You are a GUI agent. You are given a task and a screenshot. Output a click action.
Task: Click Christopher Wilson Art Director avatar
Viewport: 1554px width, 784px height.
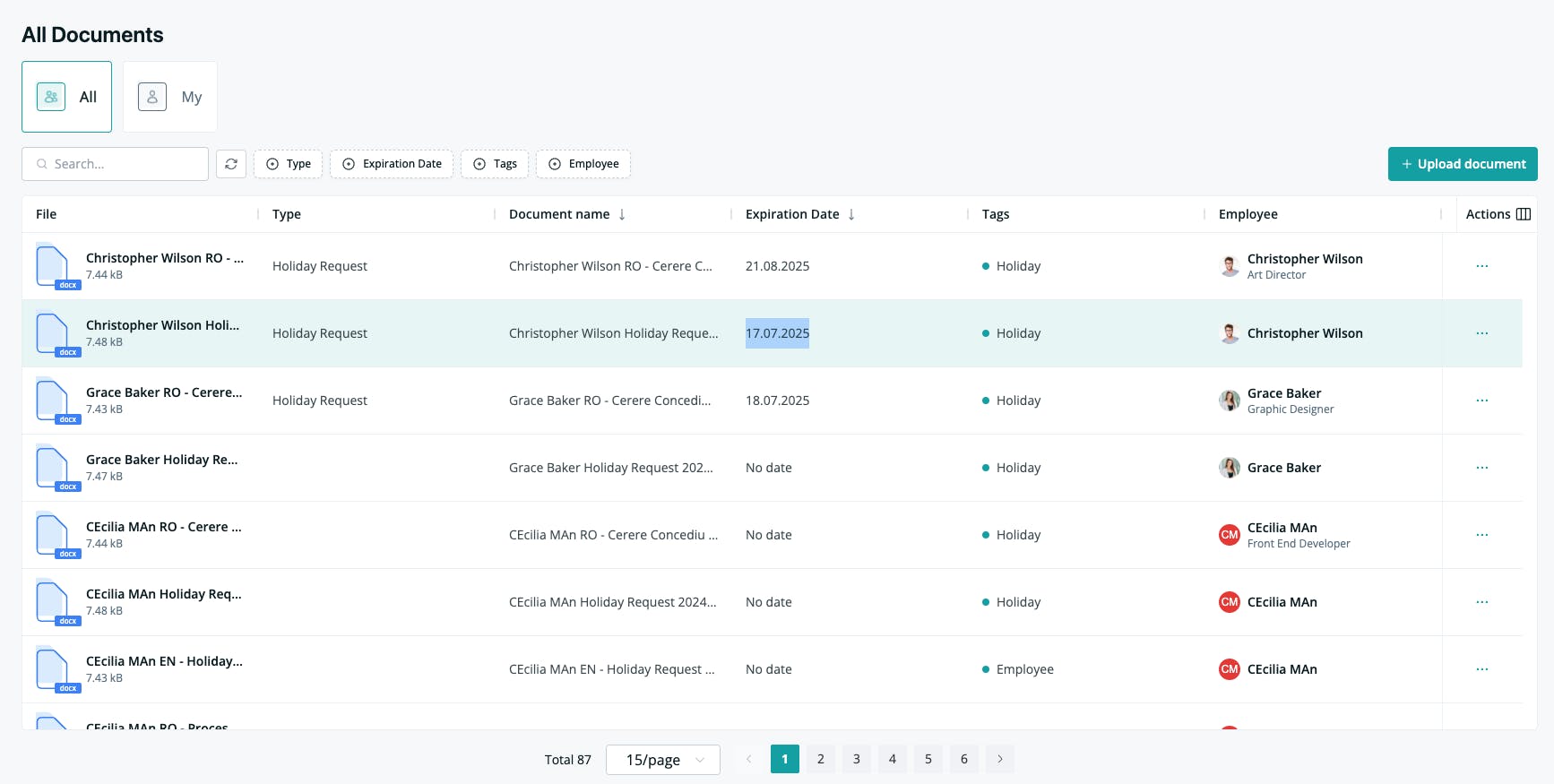tap(1230, 266)
